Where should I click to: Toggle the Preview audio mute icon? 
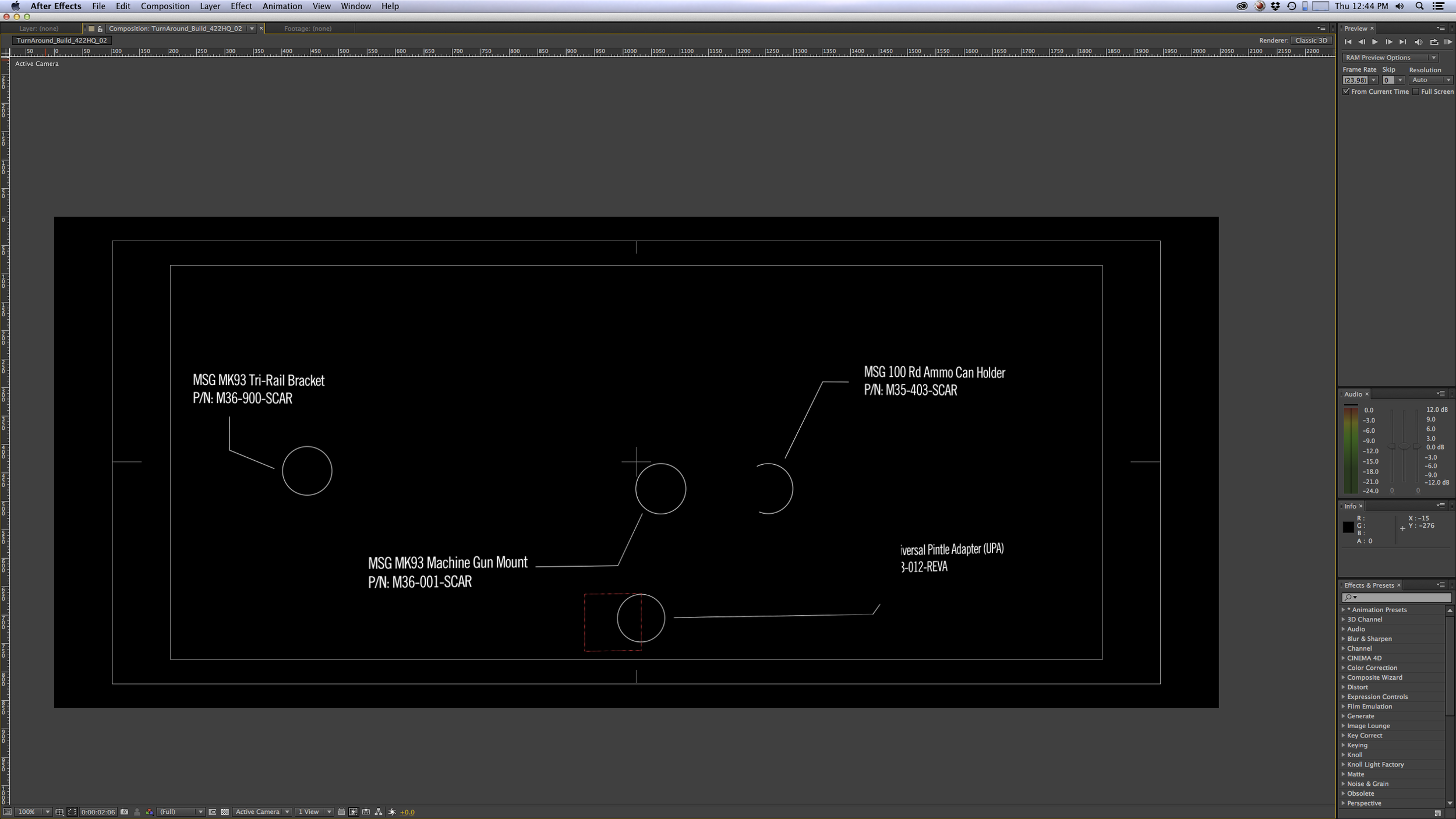pyautogui.click(x=1419, y=42)
